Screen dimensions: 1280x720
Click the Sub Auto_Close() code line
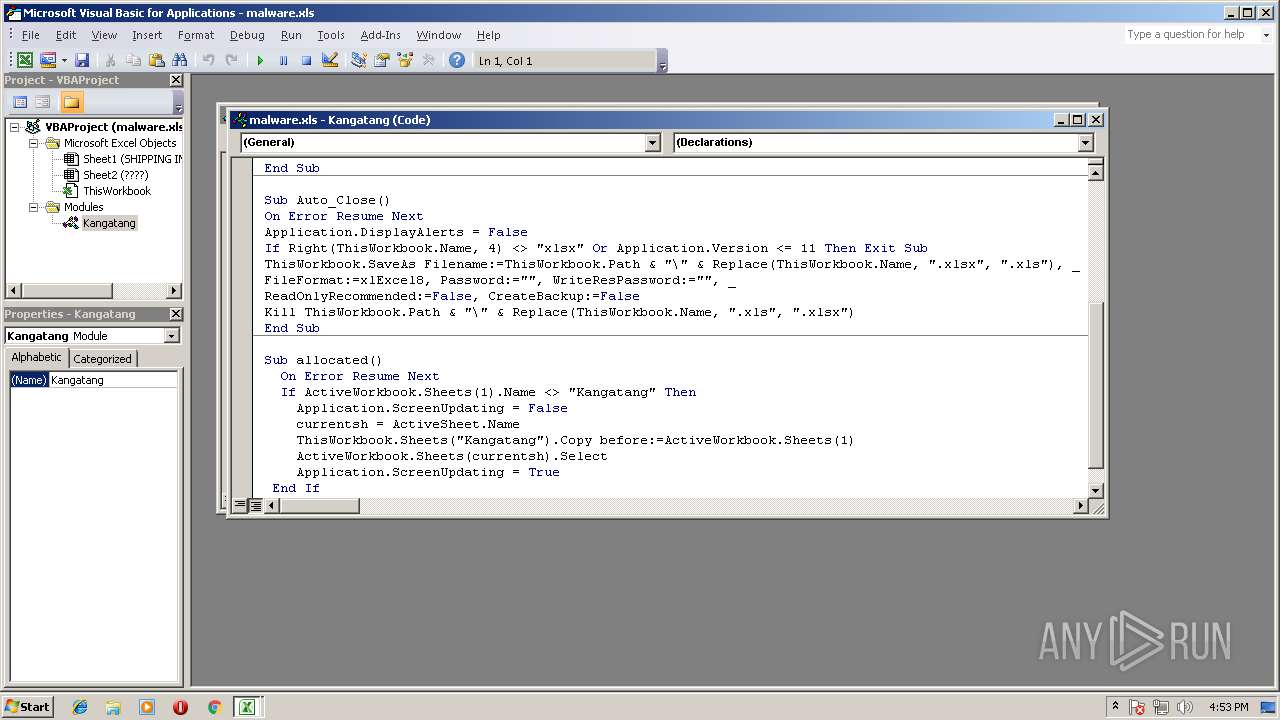pyautogui.click(x=327, y=200)
